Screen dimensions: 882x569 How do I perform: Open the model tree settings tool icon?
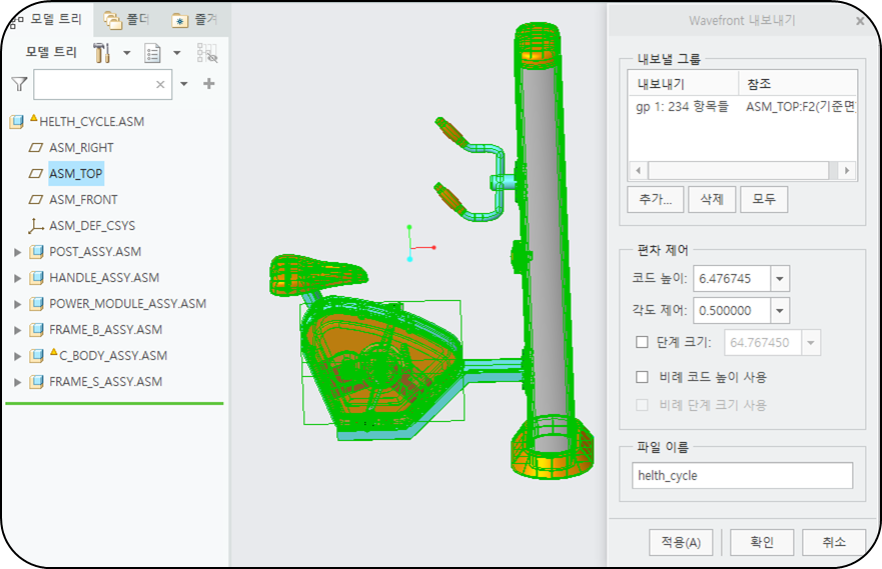tap(102, 53)
